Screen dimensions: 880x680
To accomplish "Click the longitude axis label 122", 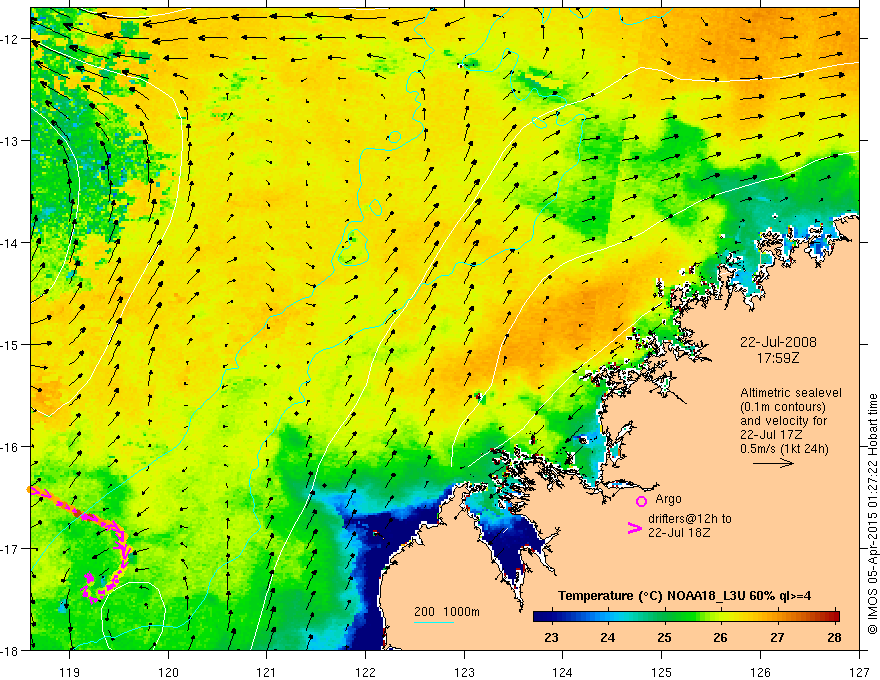I will pos(365,672).
